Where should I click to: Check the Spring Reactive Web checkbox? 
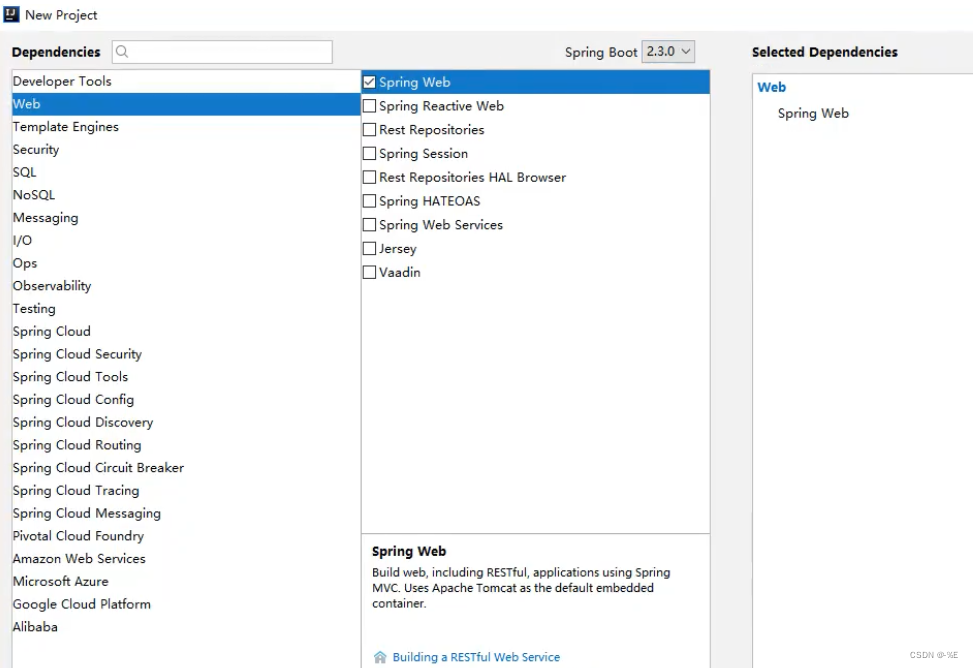[369, 106]
